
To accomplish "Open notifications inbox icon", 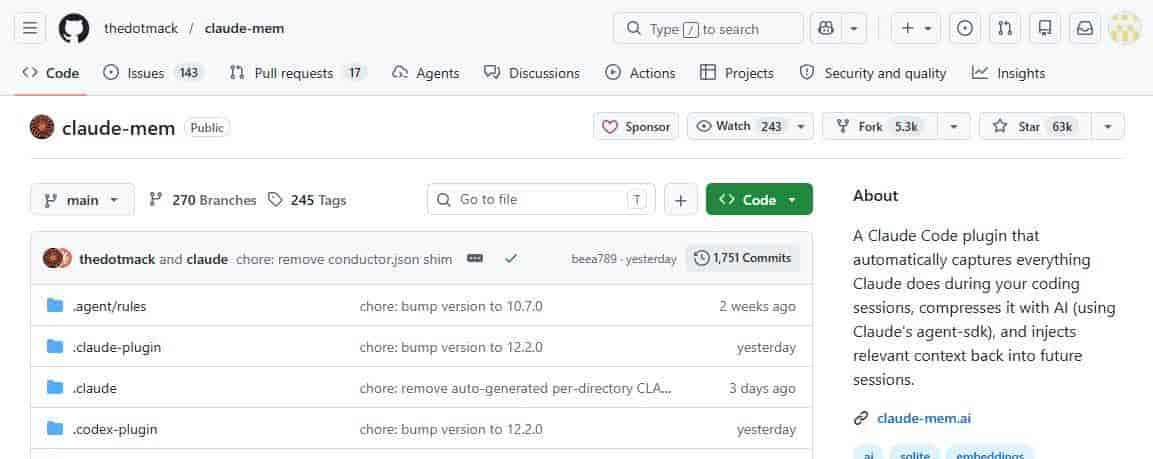I will (x=1084, y=28).
